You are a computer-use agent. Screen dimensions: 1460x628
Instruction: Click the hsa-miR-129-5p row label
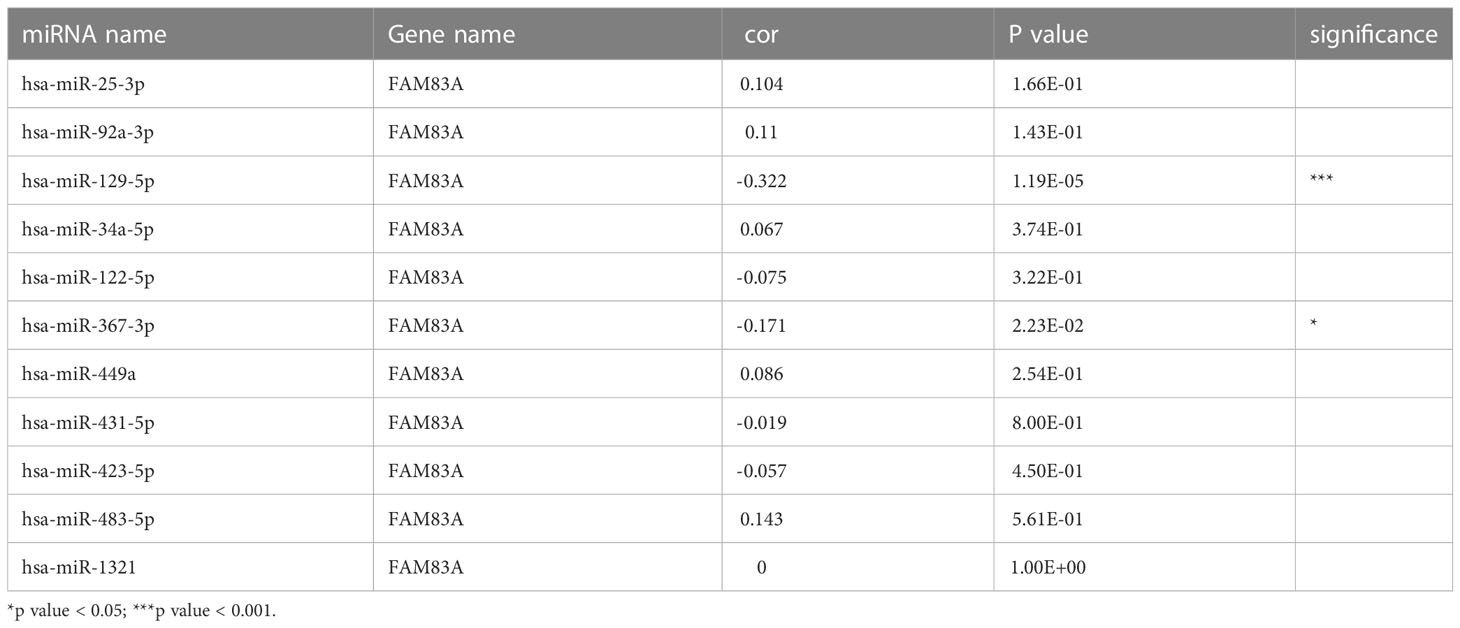coord(85,181)
